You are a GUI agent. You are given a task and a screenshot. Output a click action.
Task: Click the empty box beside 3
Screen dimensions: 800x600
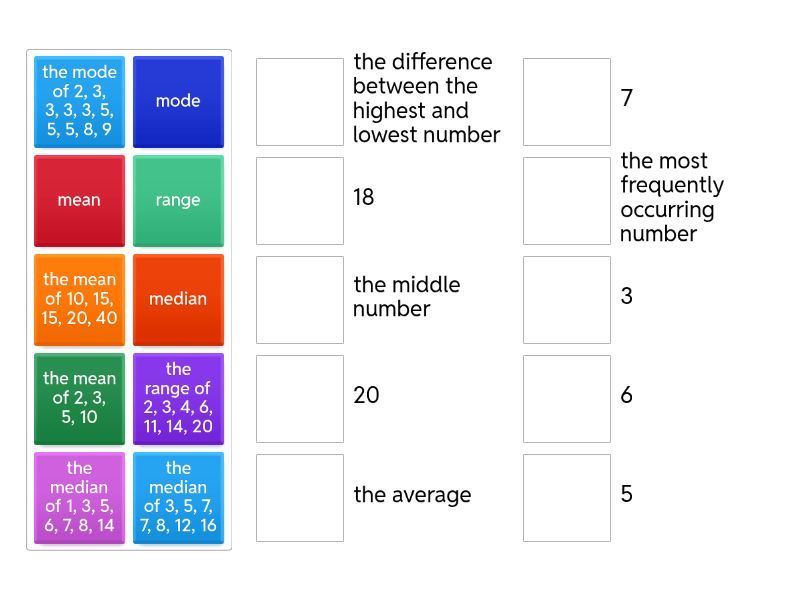(x=567, y=300)
